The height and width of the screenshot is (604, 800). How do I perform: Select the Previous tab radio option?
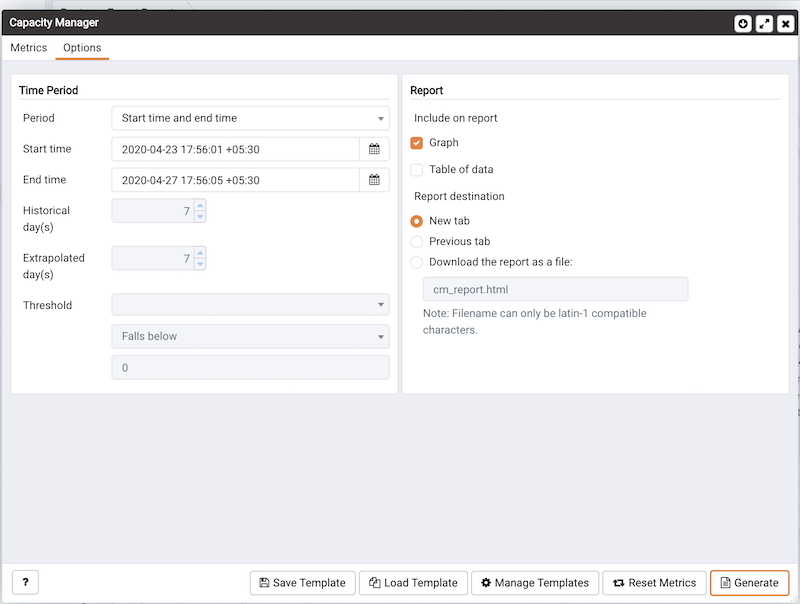tap(416, 241)
